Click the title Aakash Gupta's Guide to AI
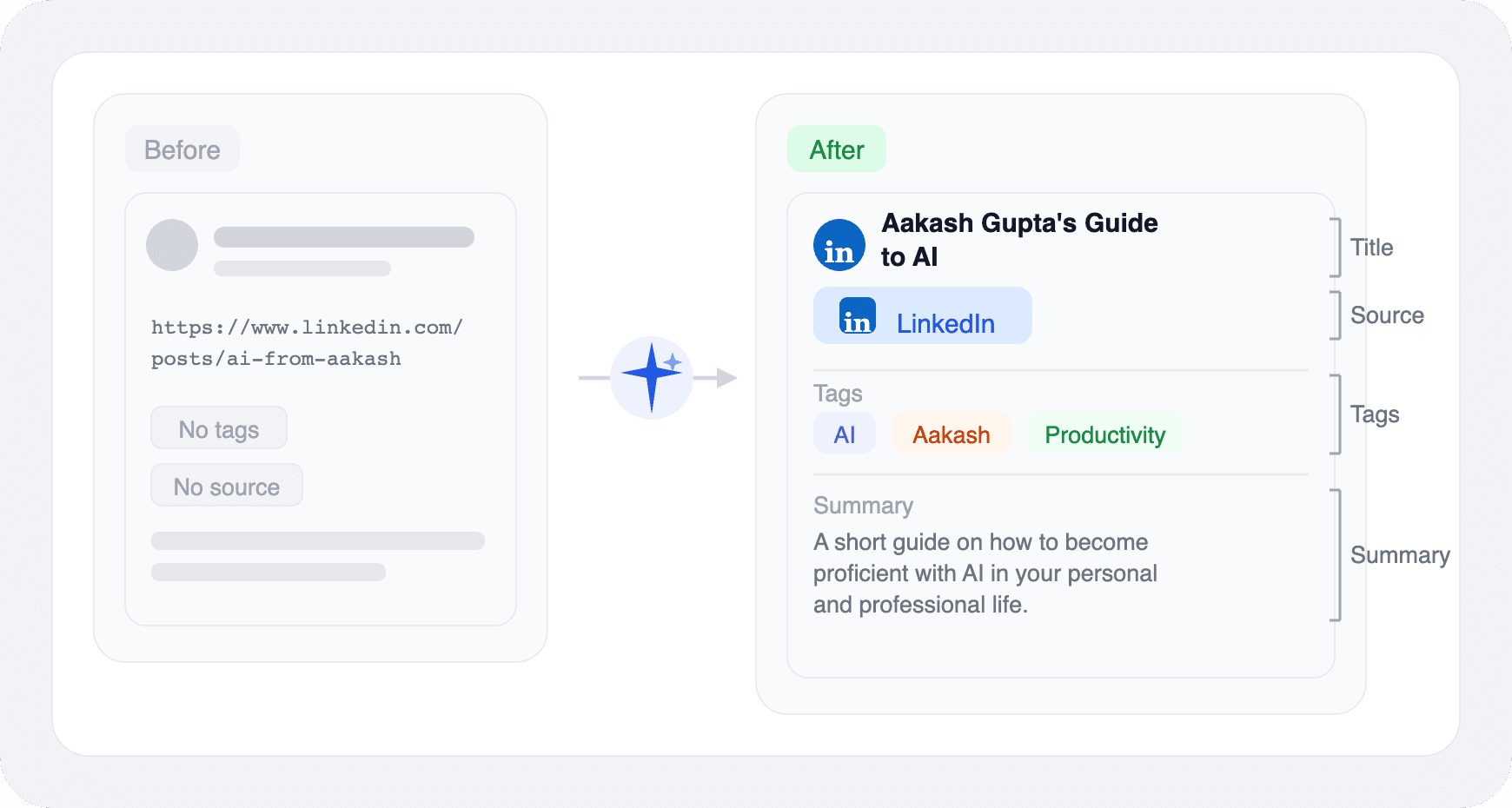This screenshot has height=808, width=1512. (1018, 239)
